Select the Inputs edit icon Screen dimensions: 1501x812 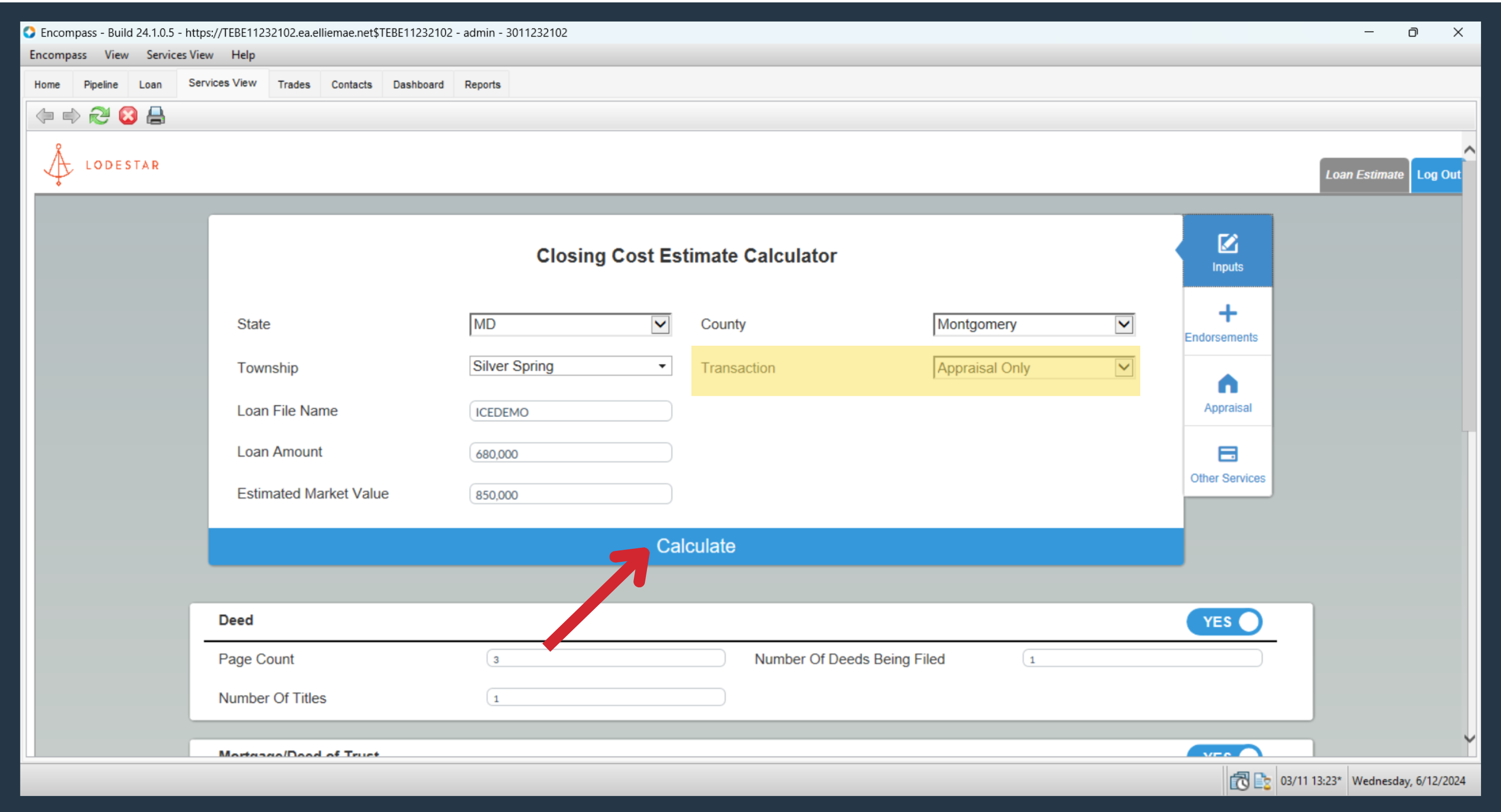[1227, 252]
